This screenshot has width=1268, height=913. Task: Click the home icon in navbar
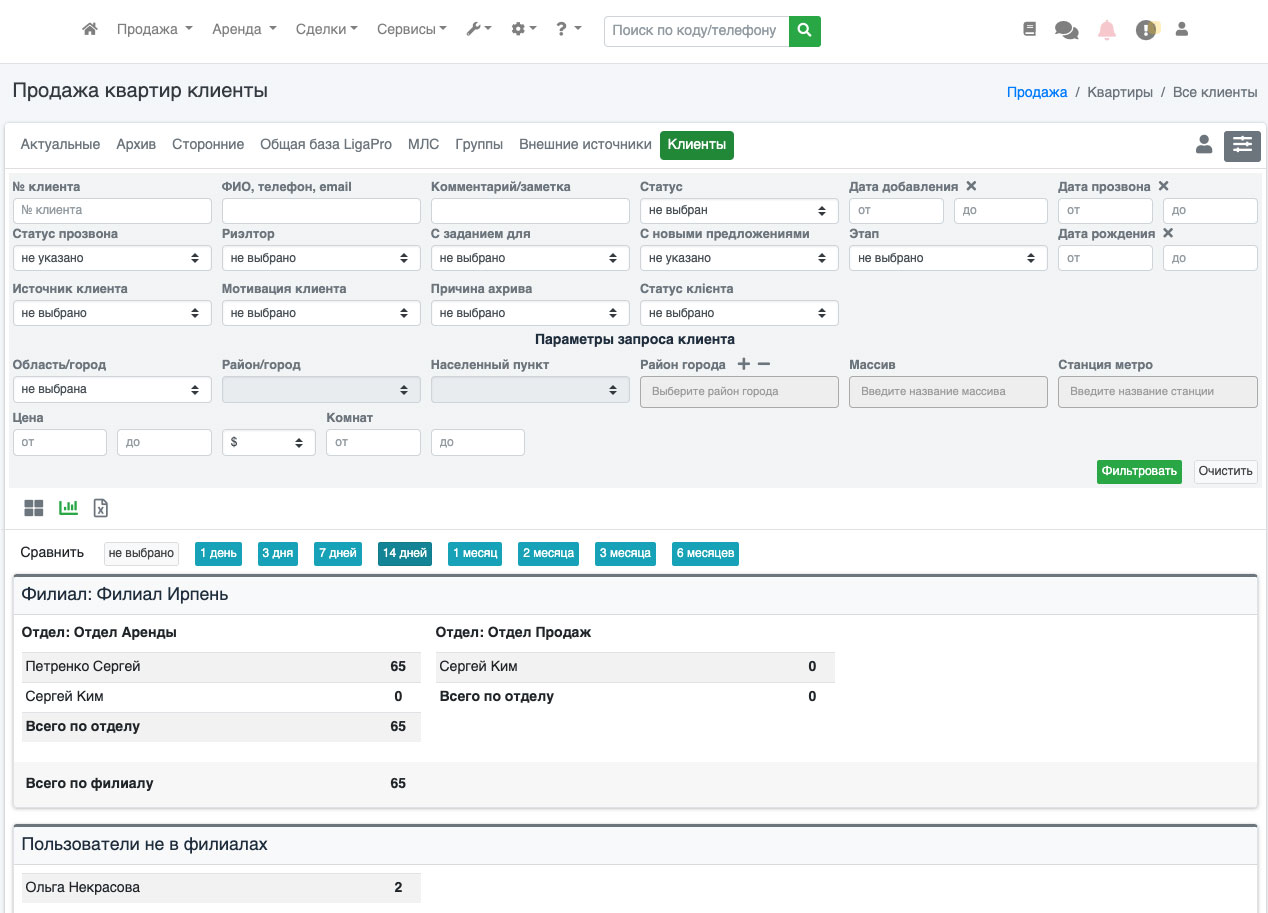coord(90,30)
